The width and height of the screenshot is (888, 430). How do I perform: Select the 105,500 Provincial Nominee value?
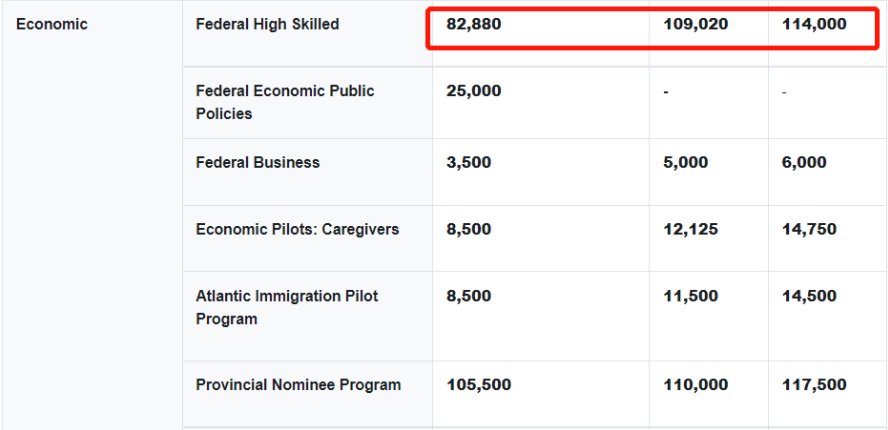(x=479, y=385)
